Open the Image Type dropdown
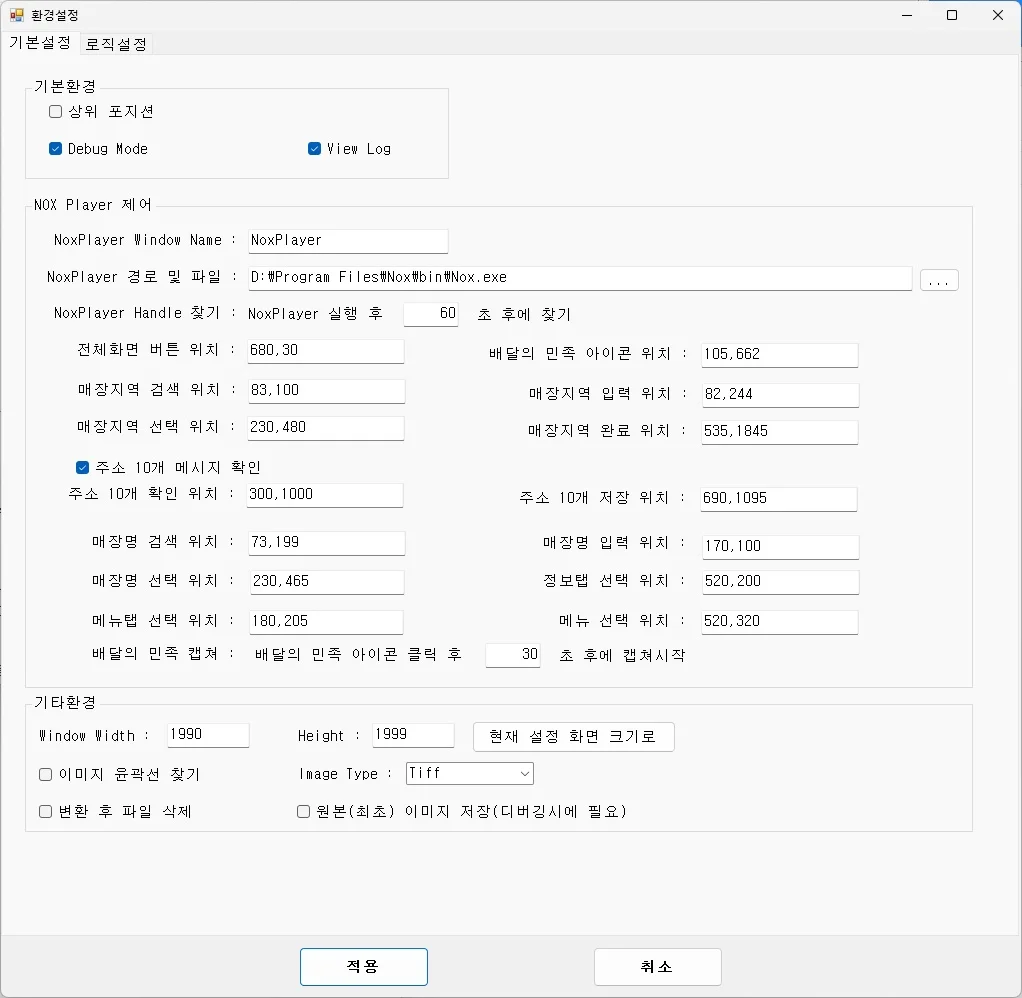The width and height of the screenshot is (1022, 998). click(469, 774)
